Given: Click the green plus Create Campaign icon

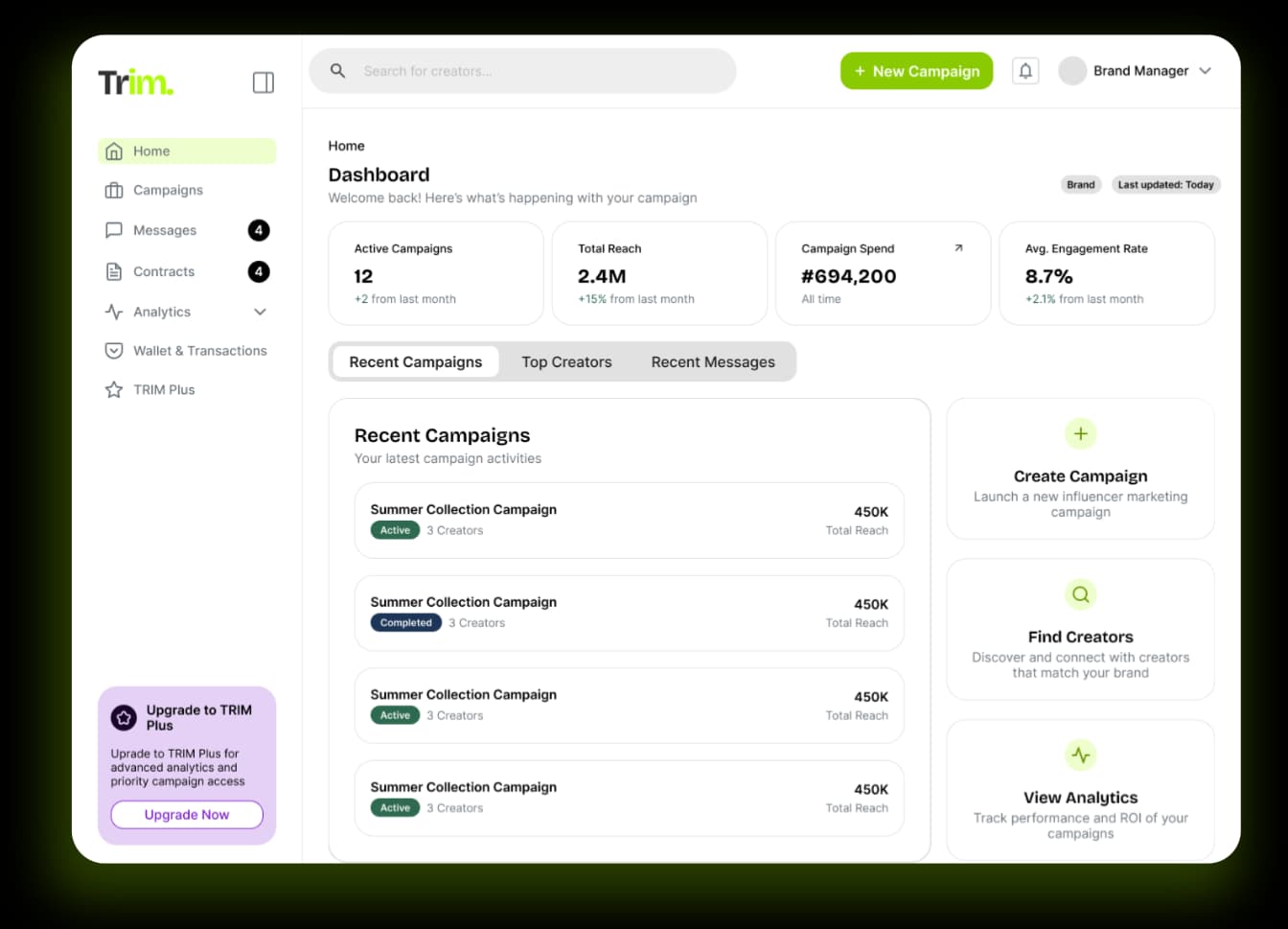Looking at the screenshot, I should (1080, 433).
